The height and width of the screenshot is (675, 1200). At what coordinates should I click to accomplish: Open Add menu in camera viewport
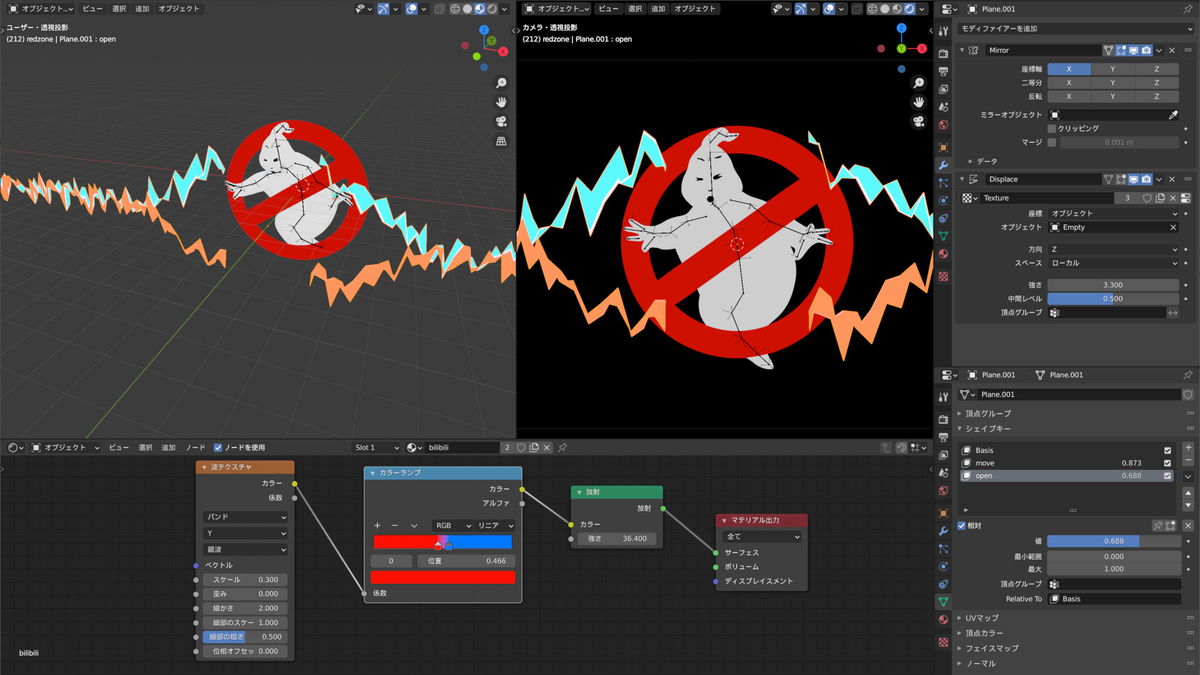(658, 8)
